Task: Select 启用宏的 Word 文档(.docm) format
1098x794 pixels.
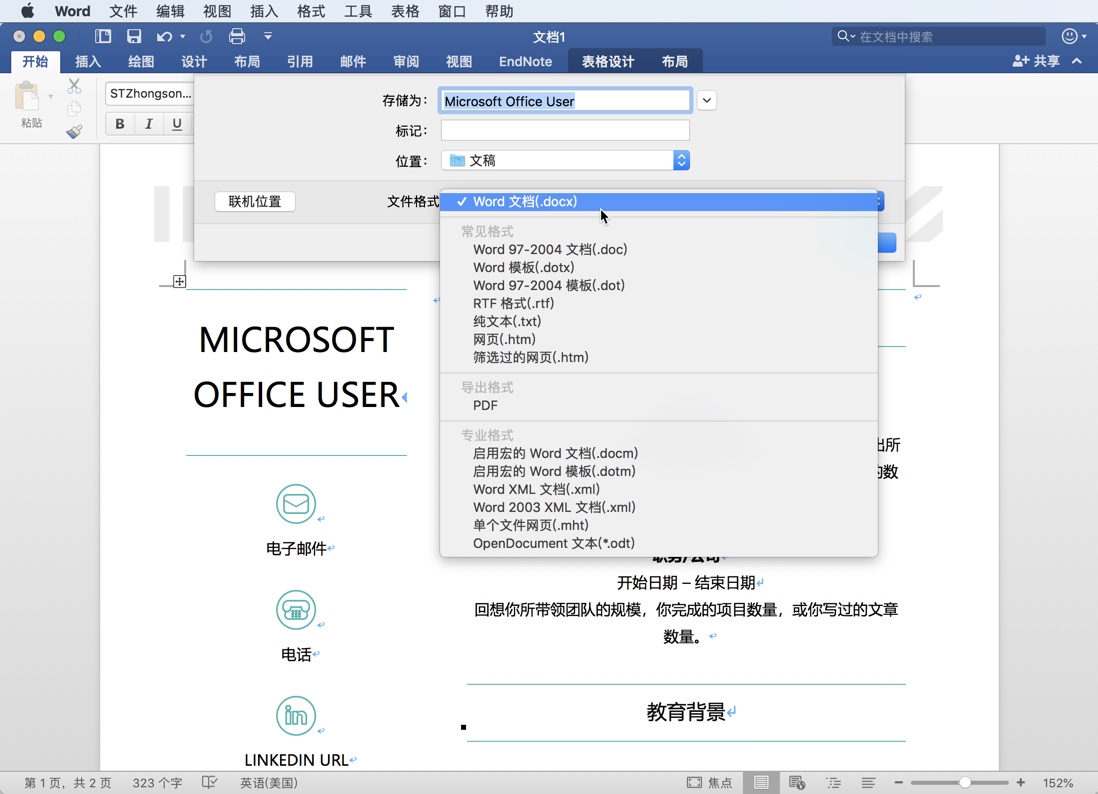Action: click(658, 454)
